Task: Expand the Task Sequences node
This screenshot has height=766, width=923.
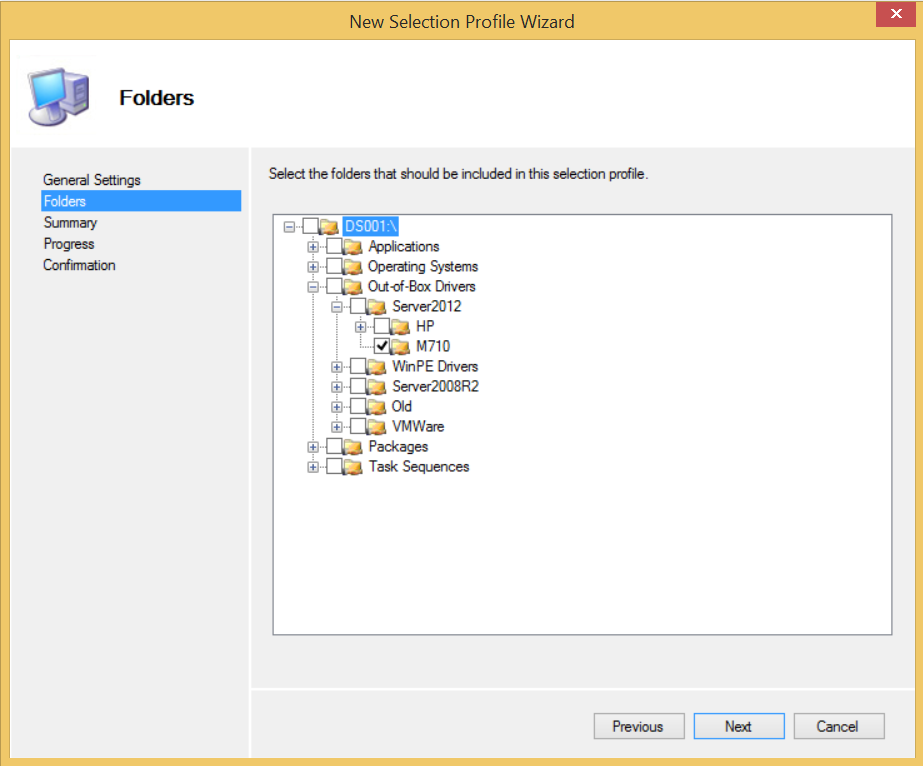Action: (313, 467)
